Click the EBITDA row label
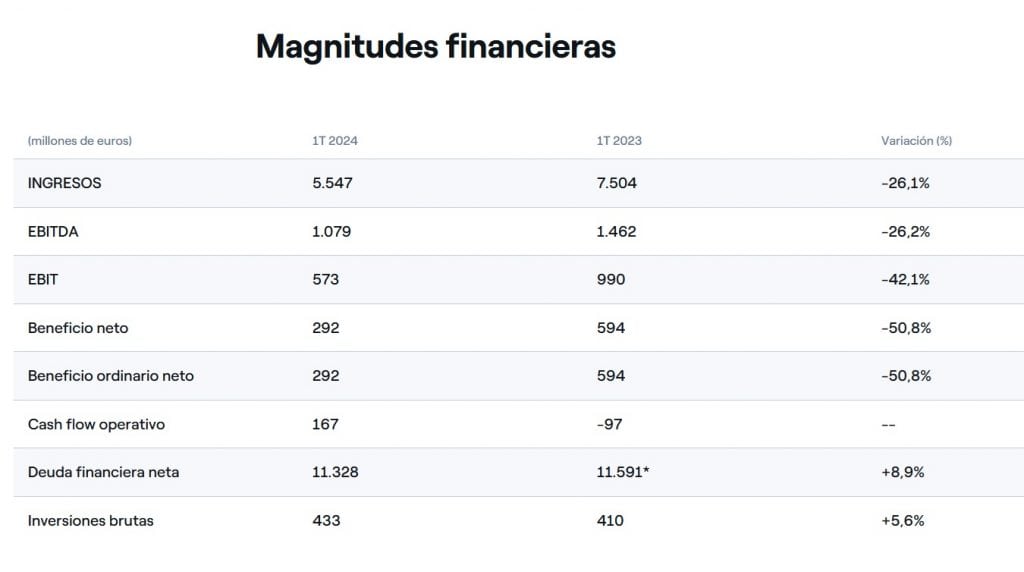This screenshot has width=1024, height=572. click(53, 231)
